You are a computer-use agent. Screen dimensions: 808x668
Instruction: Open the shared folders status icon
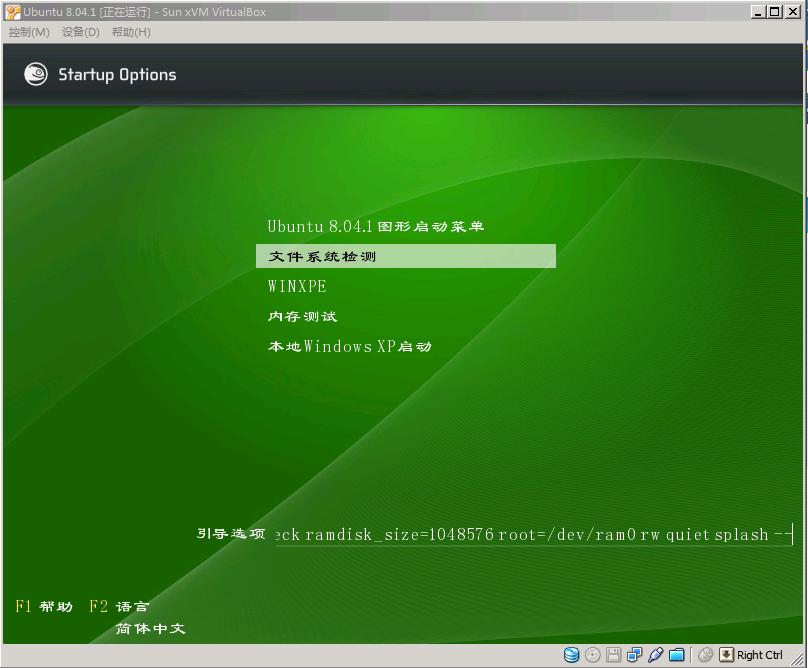(x=677, y=655)
